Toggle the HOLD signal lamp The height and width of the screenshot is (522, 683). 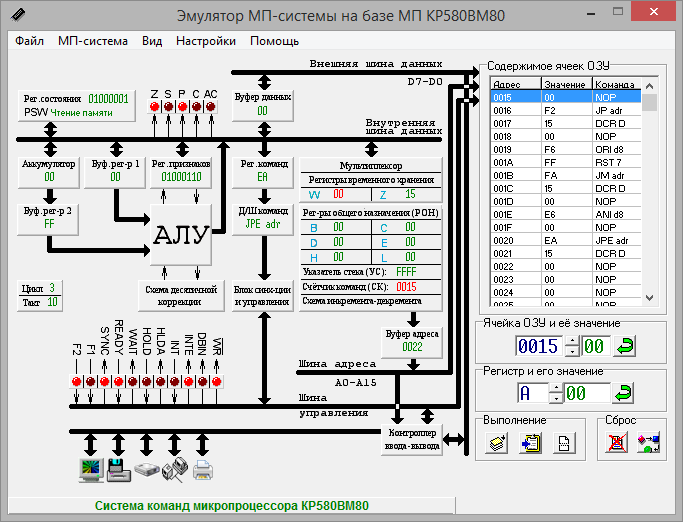(146, 382)
